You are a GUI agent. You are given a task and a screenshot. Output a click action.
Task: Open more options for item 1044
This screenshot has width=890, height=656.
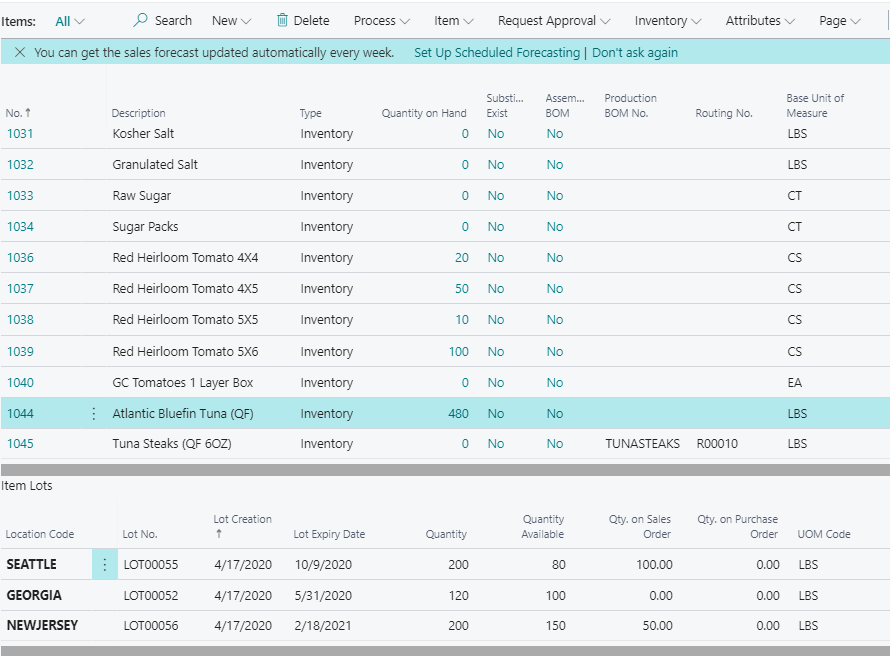tap(93, 413)
